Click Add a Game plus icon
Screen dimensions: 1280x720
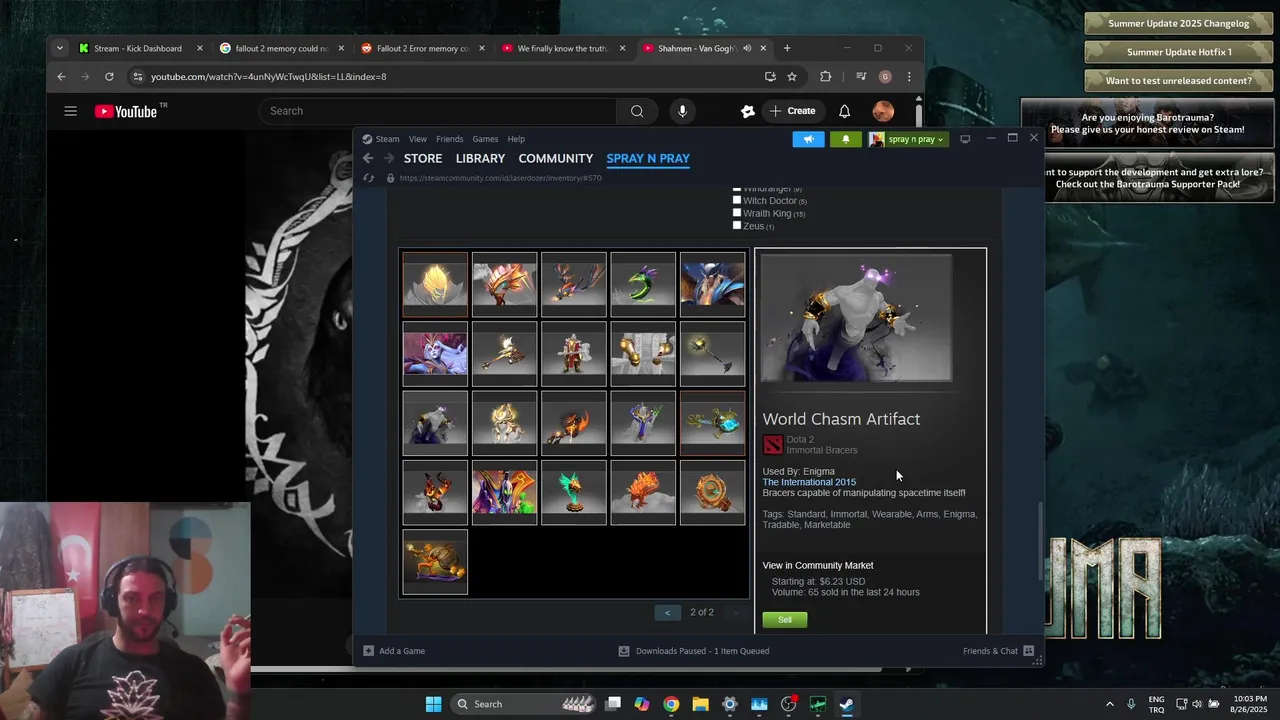point(368,651)
